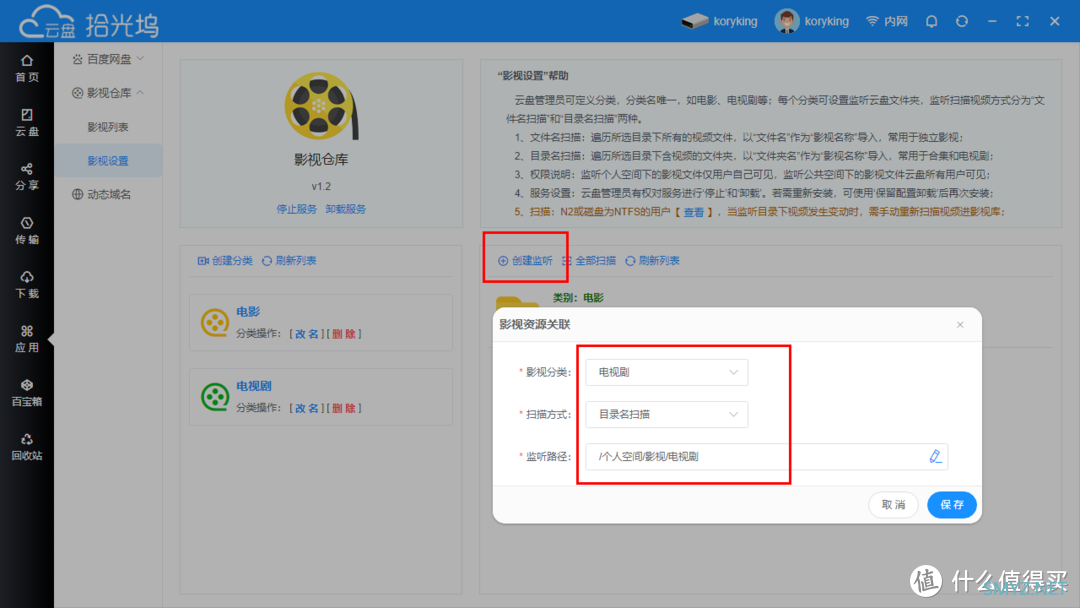1080x608 pixels.
Task: Go to 分享 share section
Action: click(27, 176)
